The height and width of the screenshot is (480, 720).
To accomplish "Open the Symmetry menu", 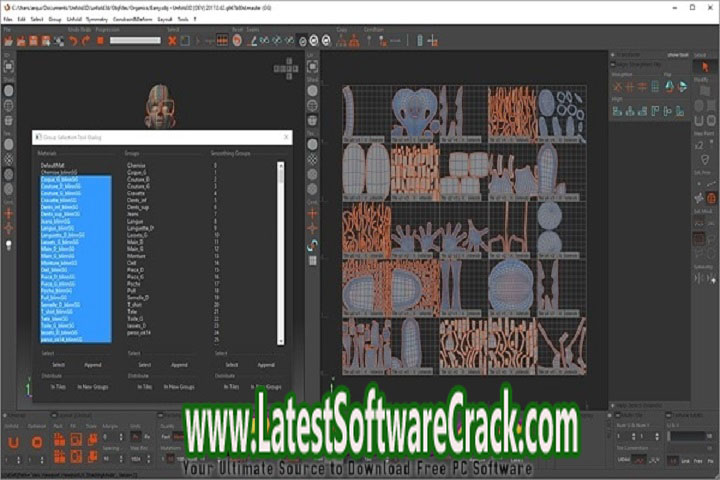I will click(x=98, y=19).
